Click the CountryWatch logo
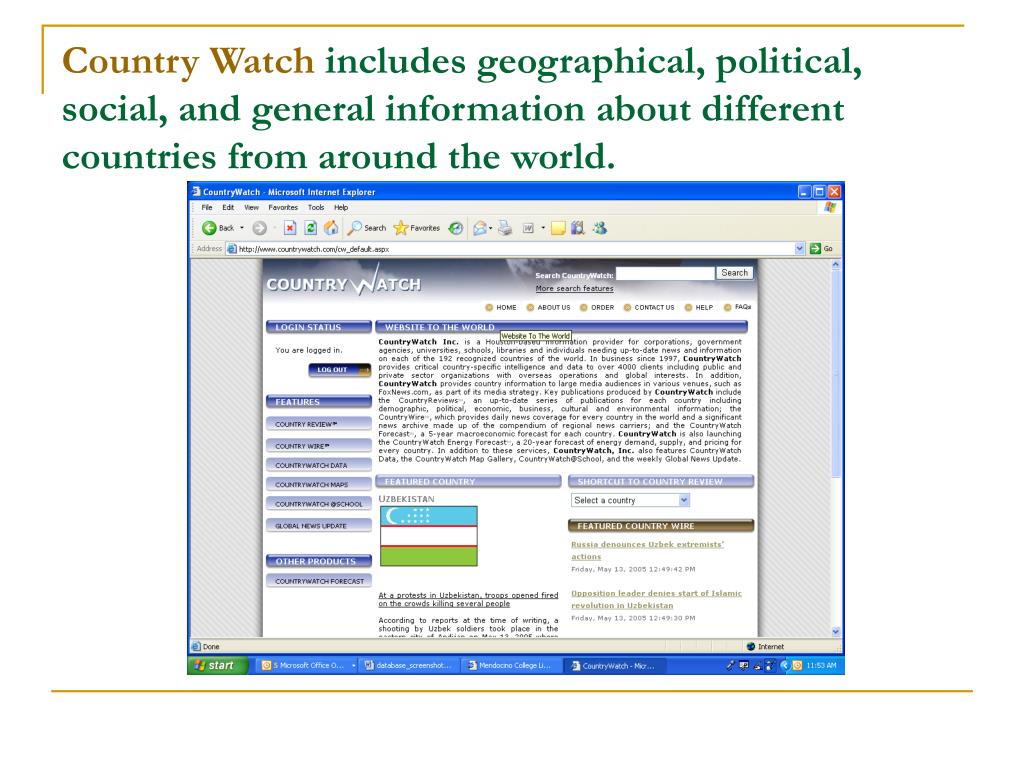1024x768 pixels. (344, 283)
